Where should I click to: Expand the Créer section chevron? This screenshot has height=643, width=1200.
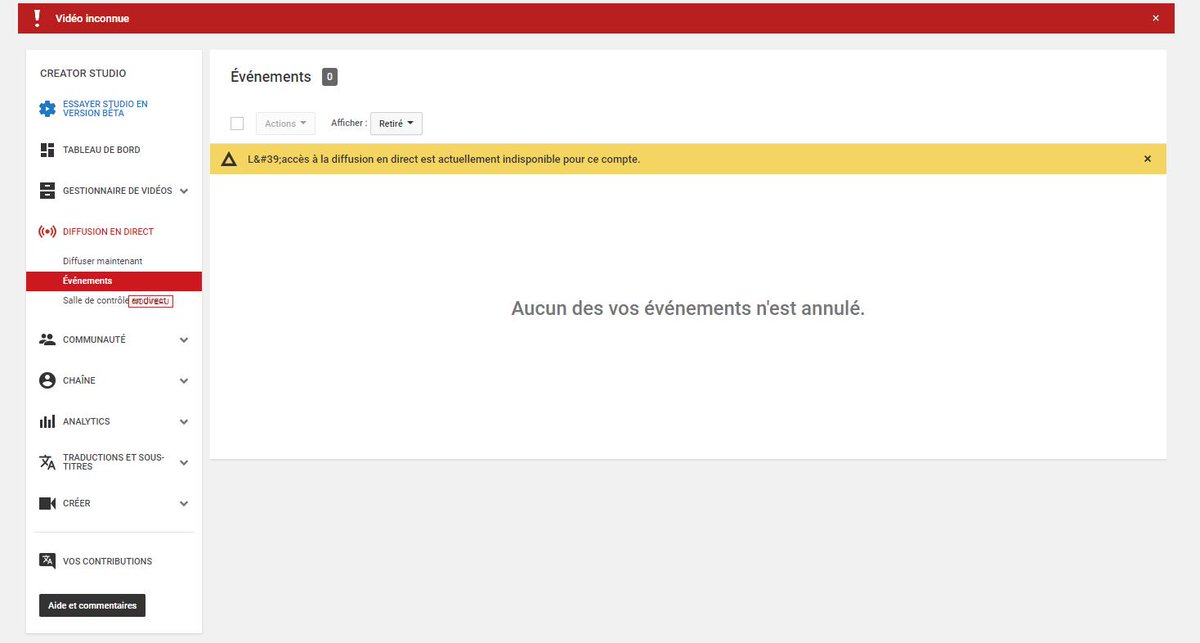184,504
